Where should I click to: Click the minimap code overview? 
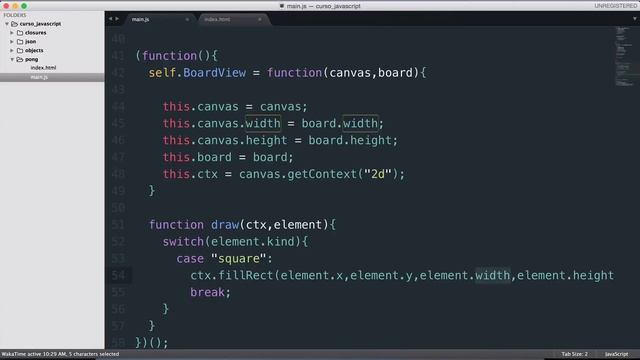[x=623, y=56]
